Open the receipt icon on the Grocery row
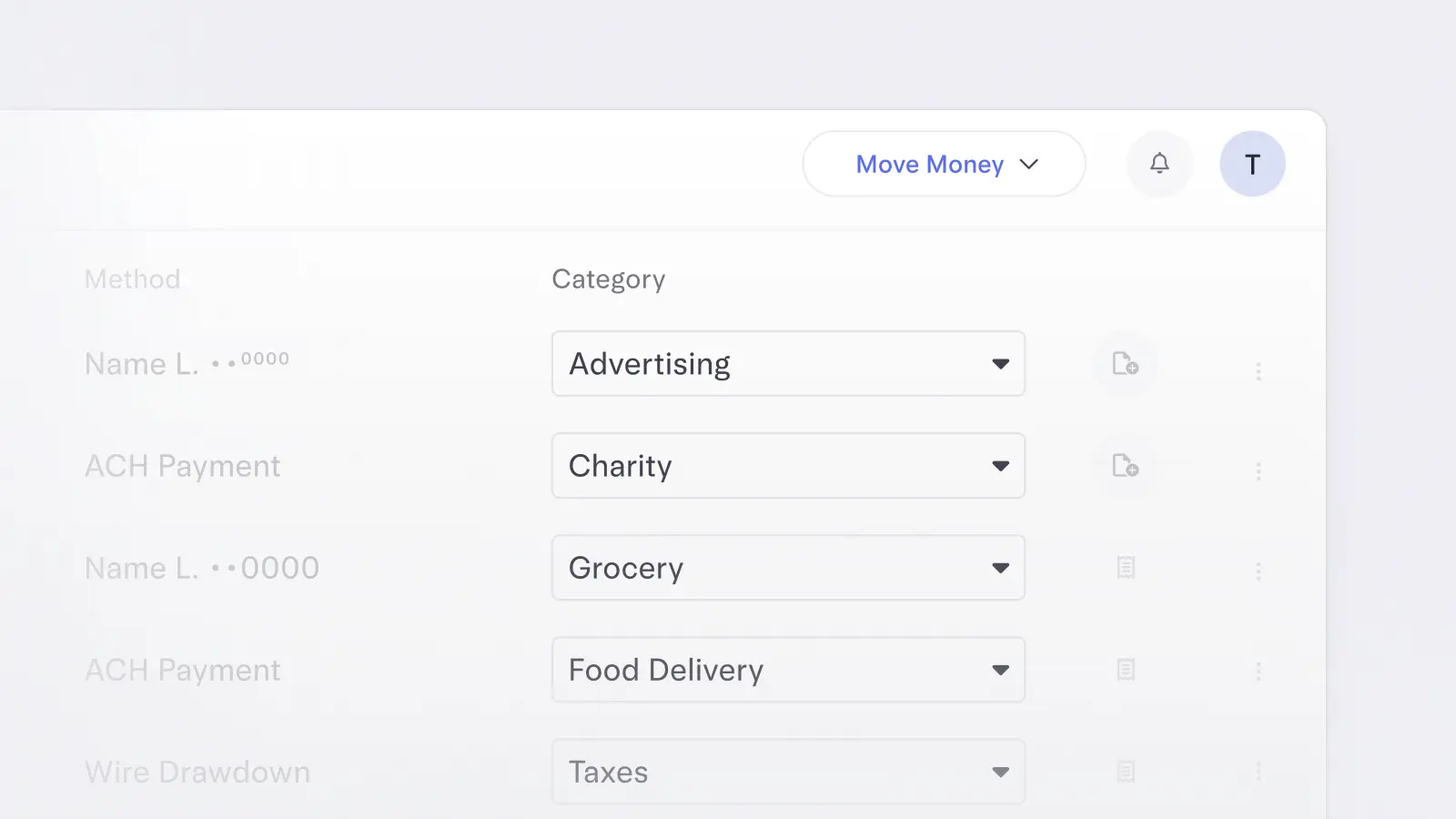 tap(1126, 568)
